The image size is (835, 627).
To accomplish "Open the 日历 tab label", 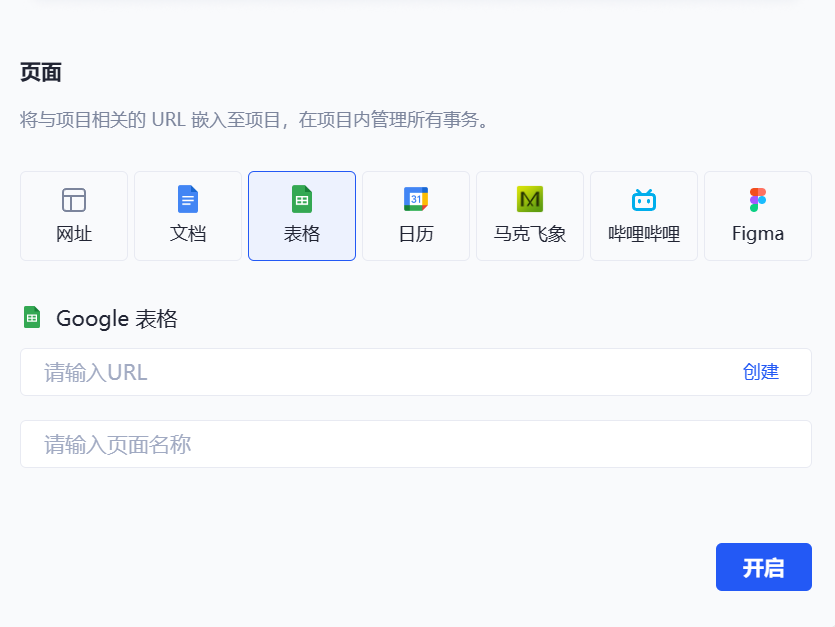I will coord(416,235).
